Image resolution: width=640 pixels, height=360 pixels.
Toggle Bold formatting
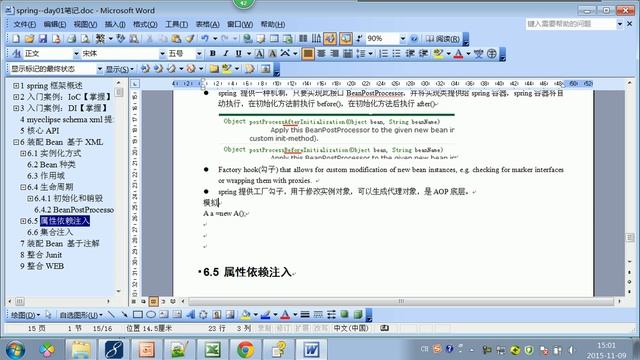pyautogui.click(x=212, y=53)
